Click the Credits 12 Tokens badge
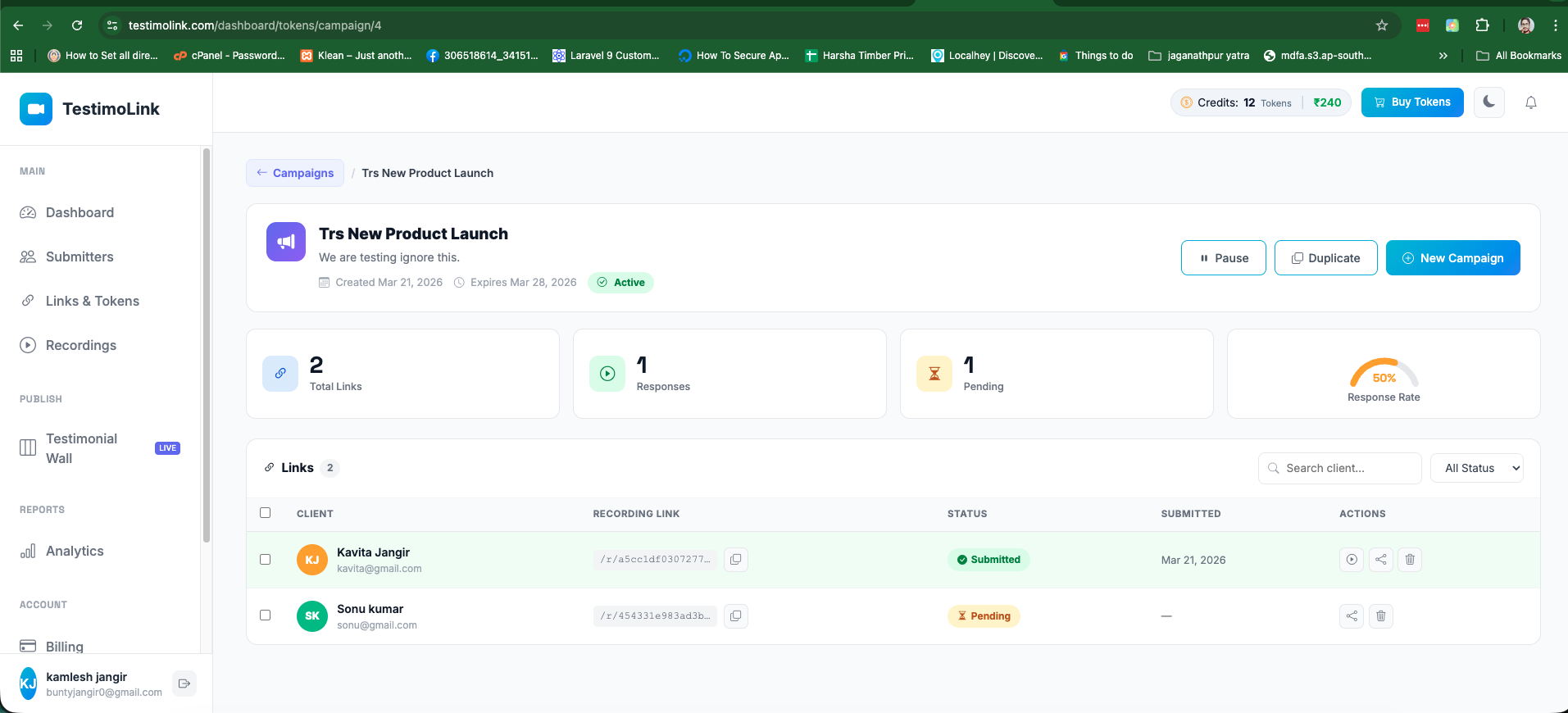Screen dimensions: 1568x713 coord(1260,102)
